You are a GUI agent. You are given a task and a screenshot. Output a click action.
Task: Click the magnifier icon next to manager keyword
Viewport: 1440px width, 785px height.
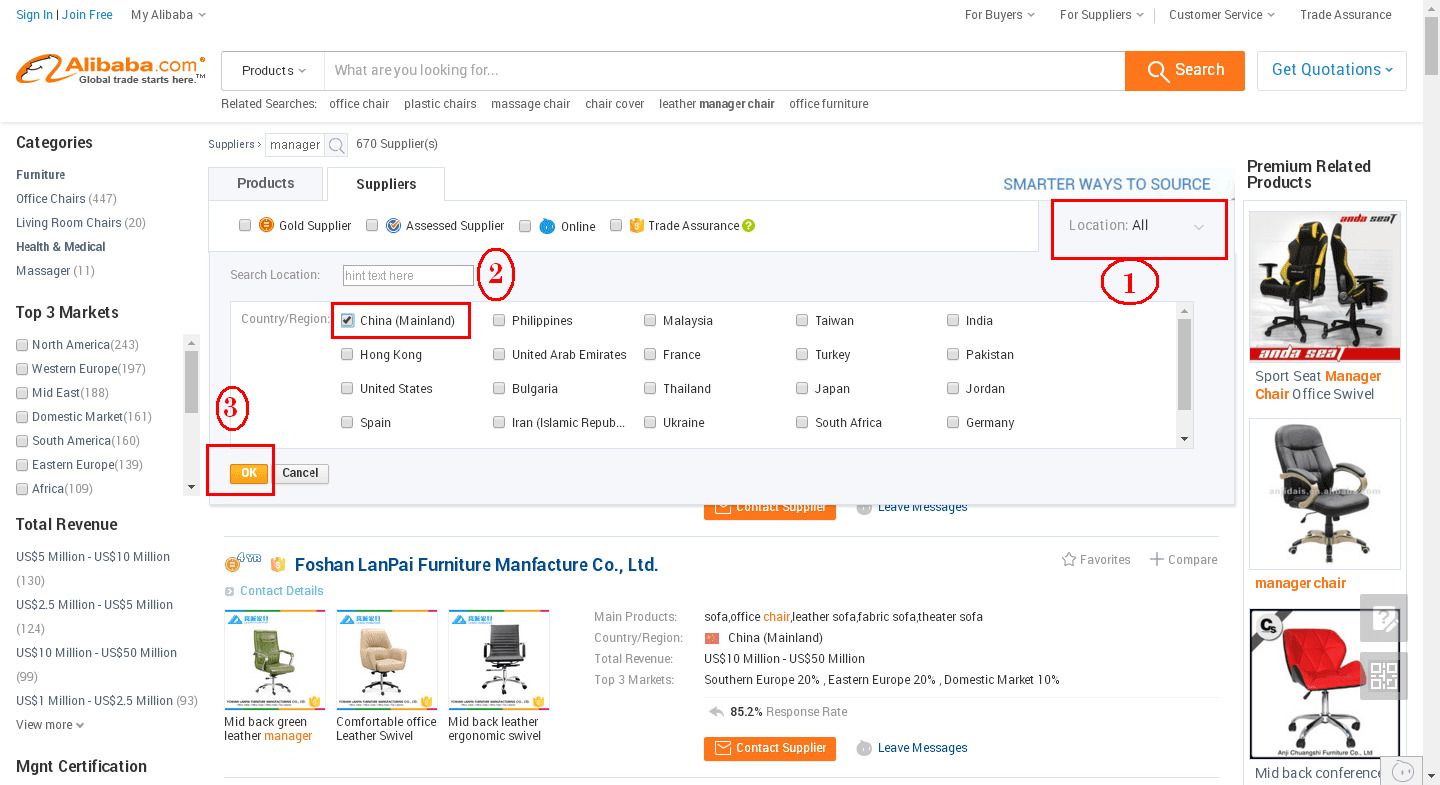click(337, 145)
